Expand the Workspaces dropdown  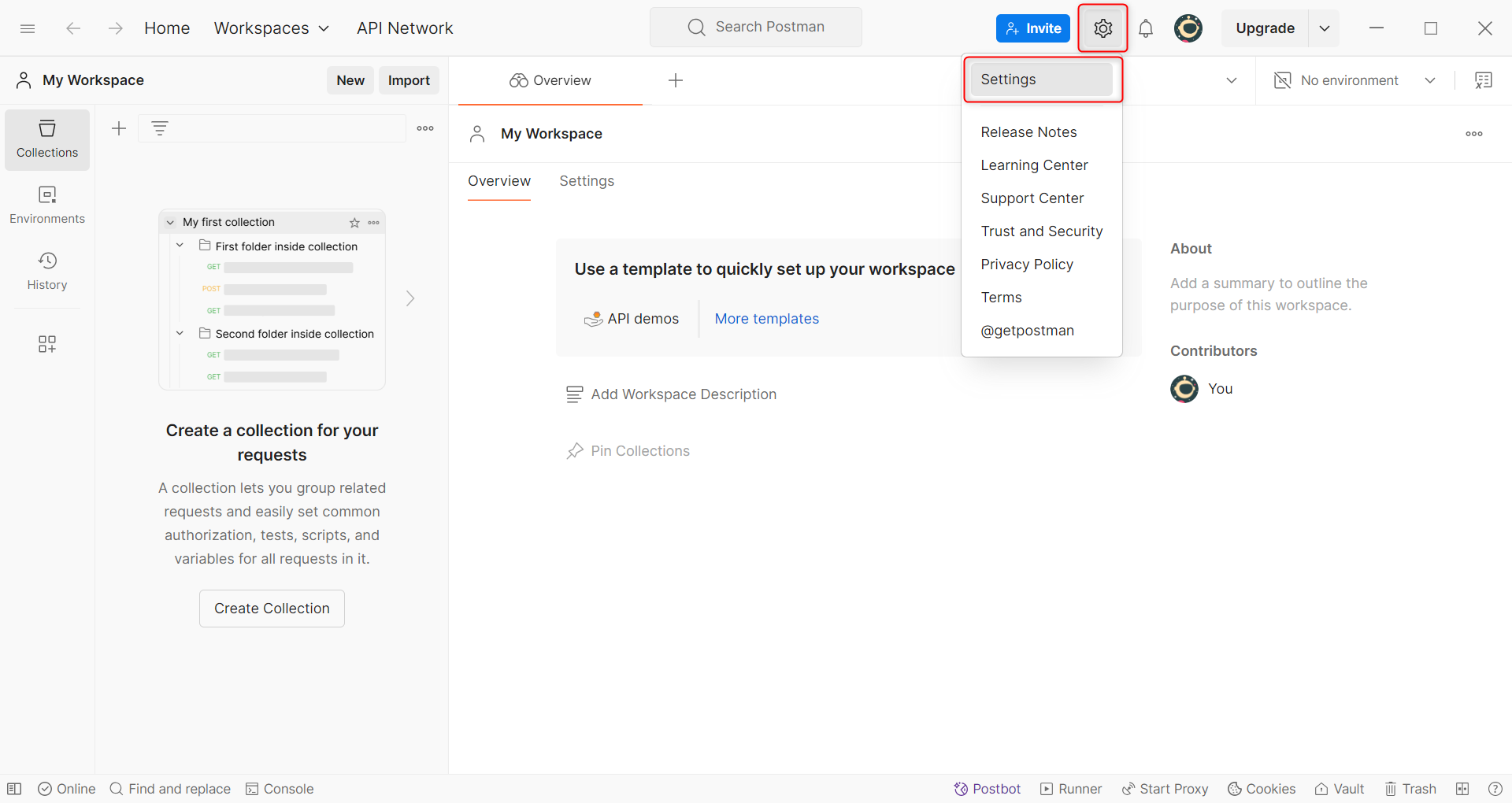pyautogui.click(x=272, y=28)
